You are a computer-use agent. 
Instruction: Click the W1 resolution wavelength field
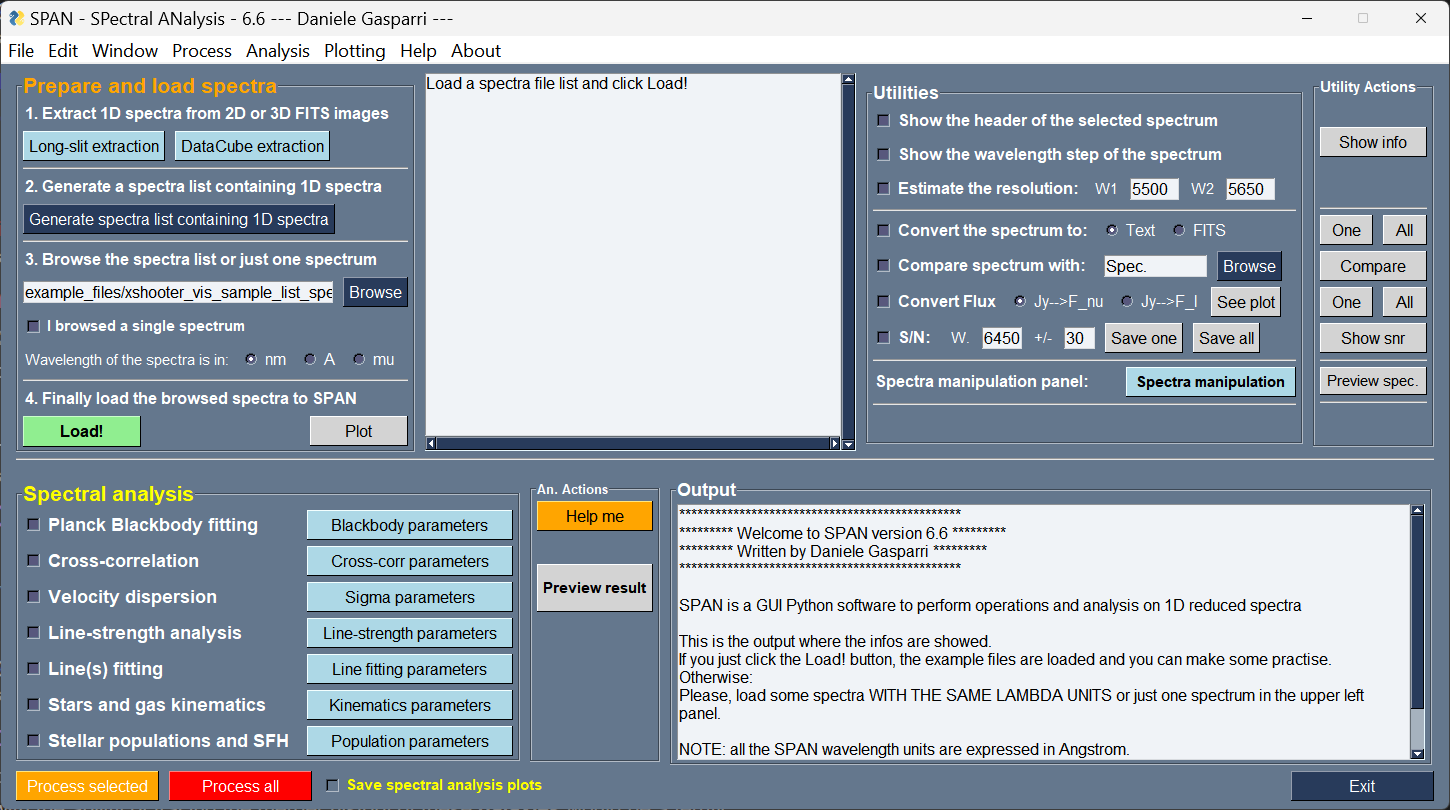point(1154,189)
